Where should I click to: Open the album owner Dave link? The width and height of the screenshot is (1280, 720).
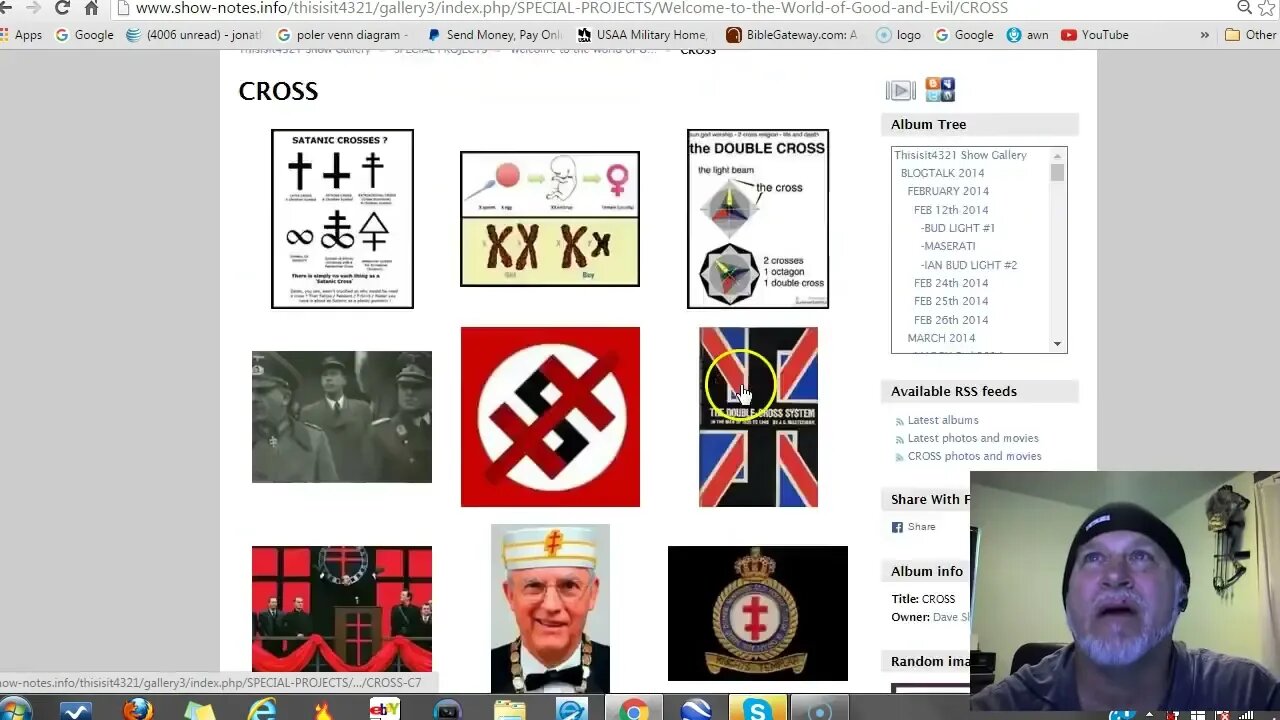tap(951, 617)
